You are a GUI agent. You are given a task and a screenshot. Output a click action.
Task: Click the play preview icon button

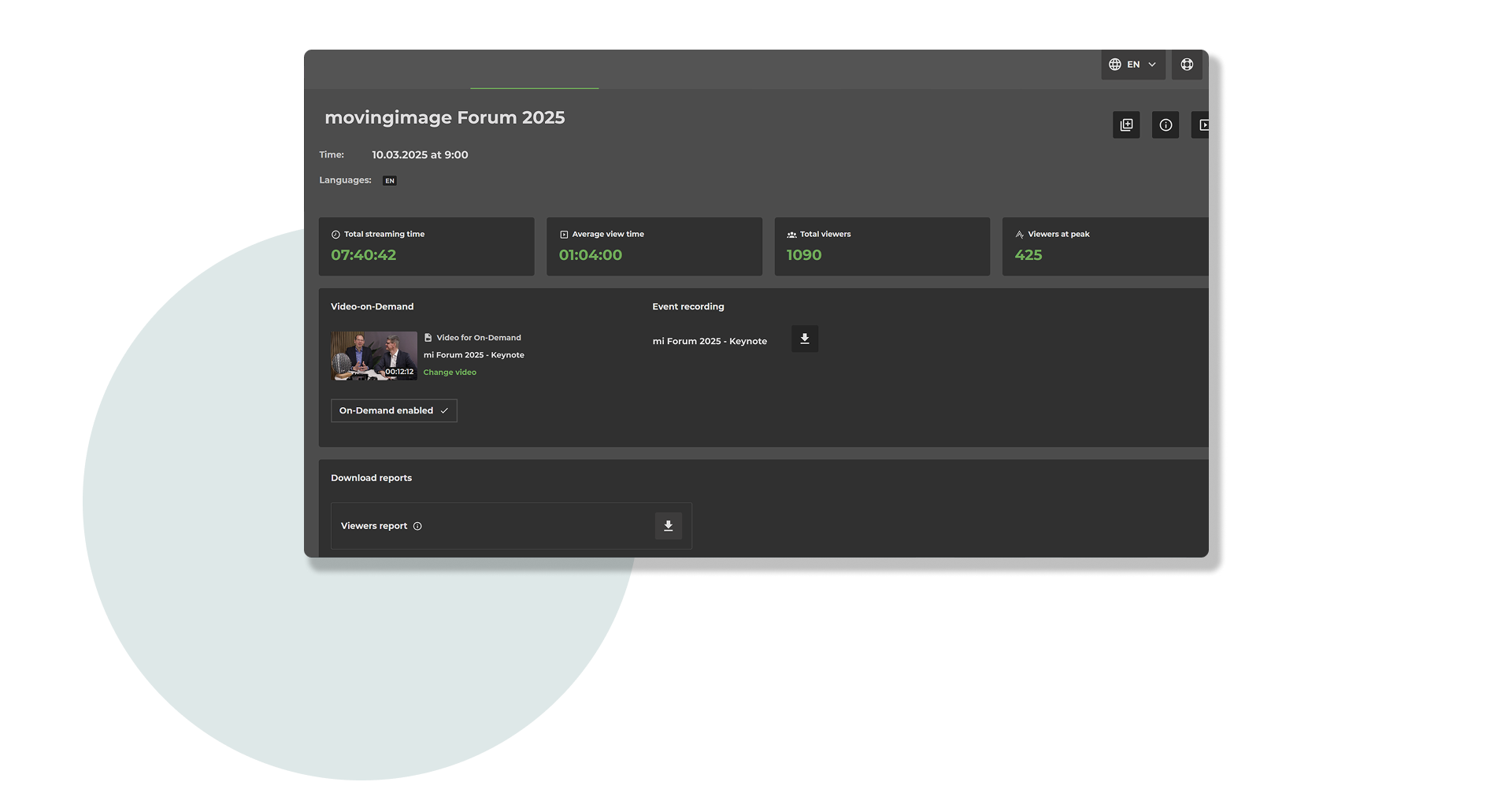click(1201, 124)
